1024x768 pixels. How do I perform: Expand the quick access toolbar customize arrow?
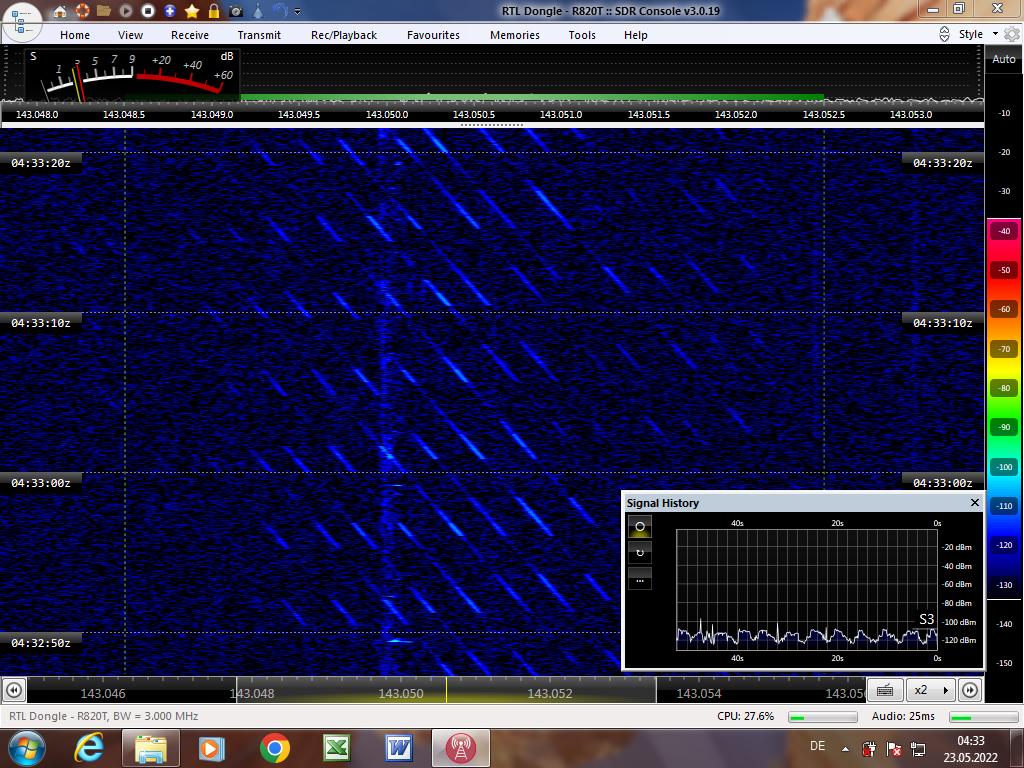coord(298,12)
